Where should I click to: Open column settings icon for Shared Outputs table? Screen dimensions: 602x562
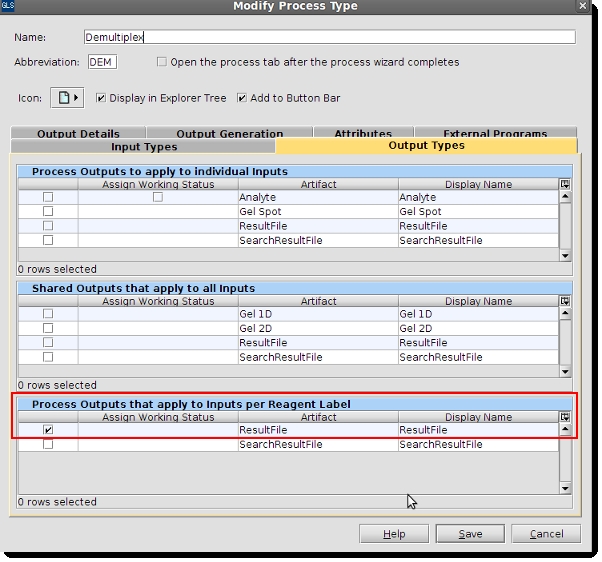565,301
